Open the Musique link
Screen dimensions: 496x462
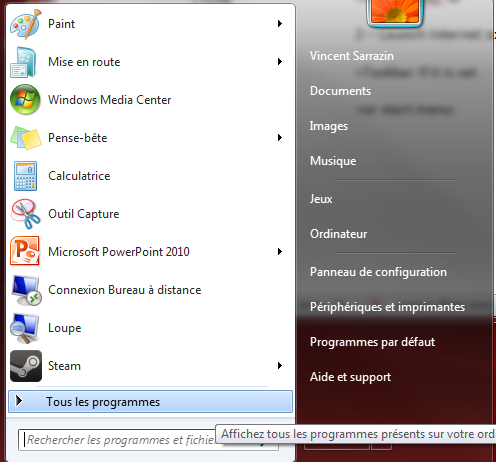coord(333,161)
